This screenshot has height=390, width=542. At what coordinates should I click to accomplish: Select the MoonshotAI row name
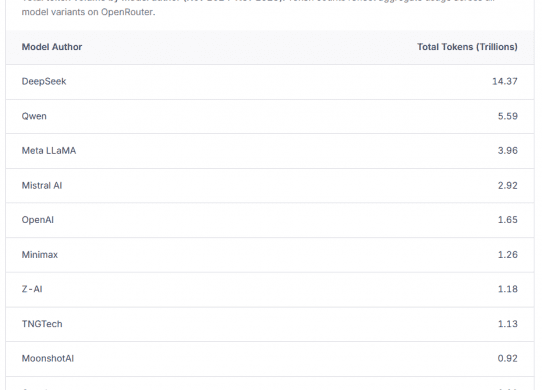coord(48,359)
